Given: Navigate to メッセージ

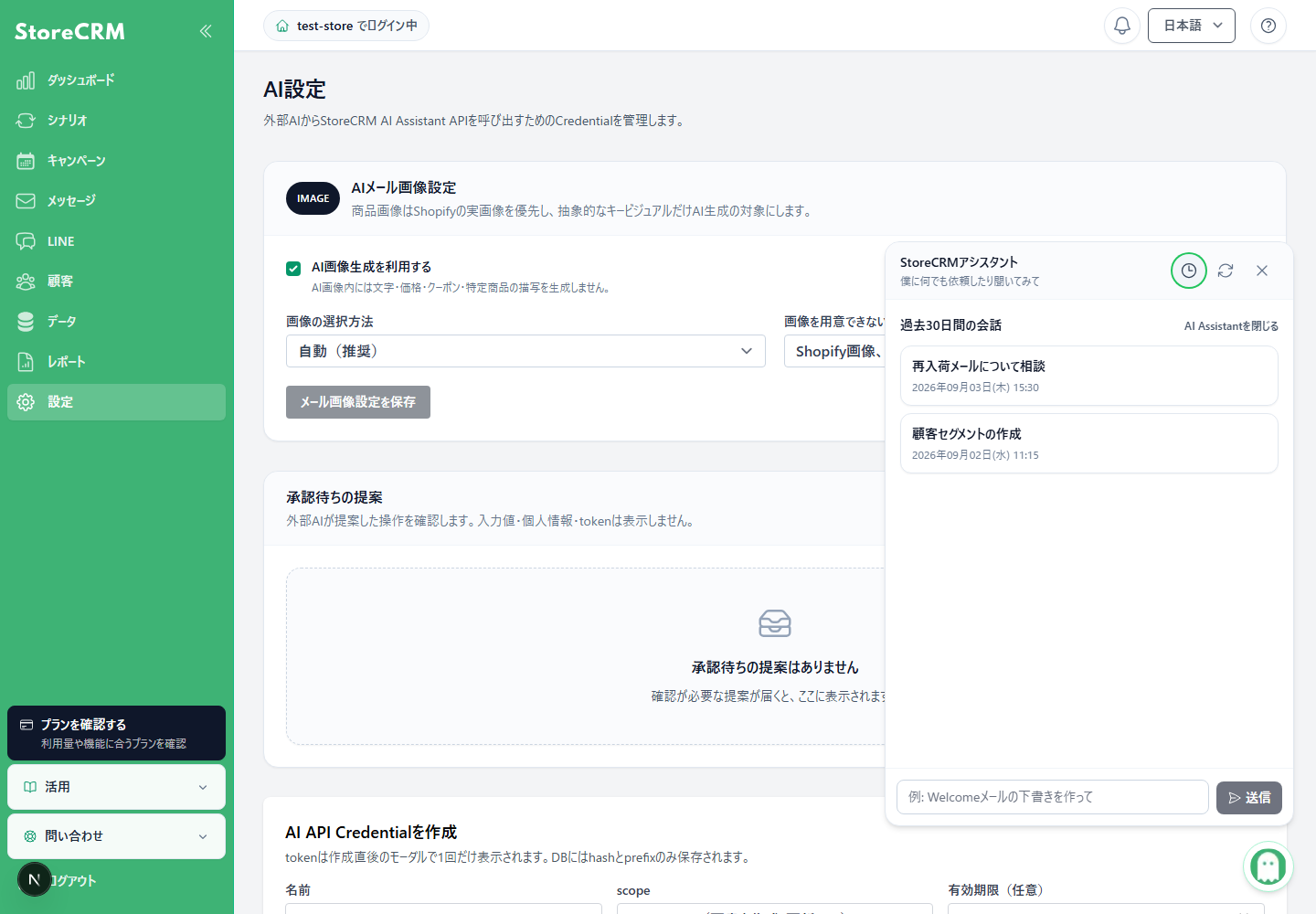Looking at the screenshot, I should coord(116,201).
